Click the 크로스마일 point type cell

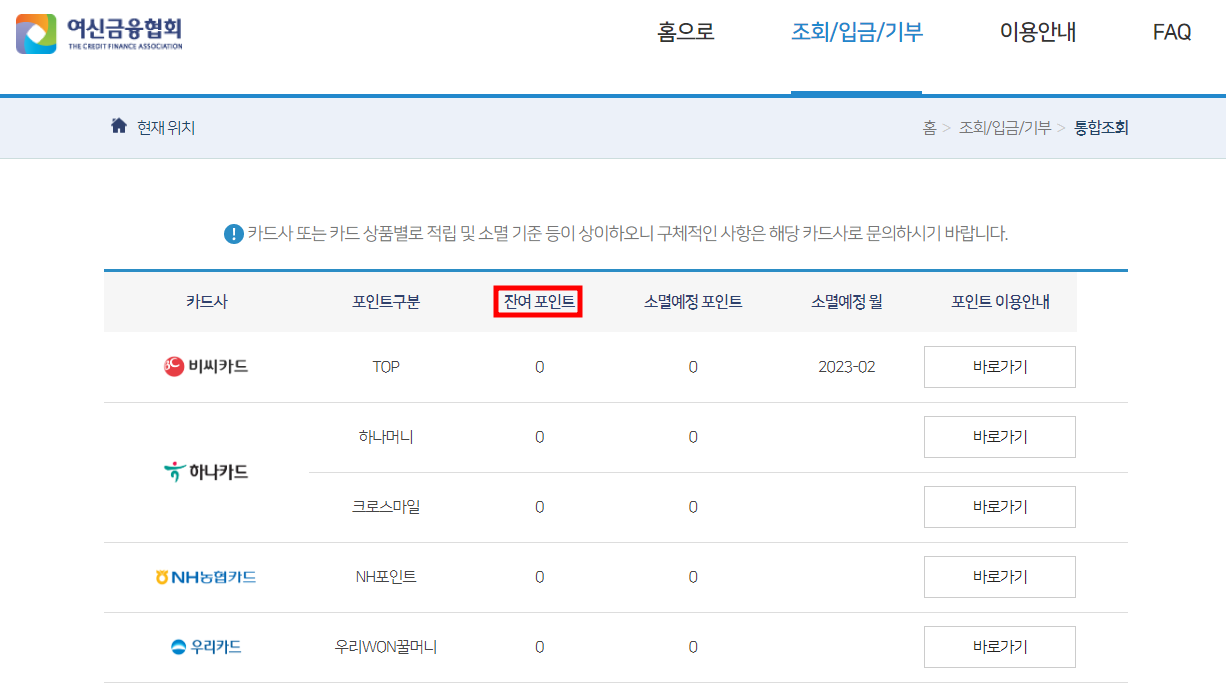coord(386,507)
